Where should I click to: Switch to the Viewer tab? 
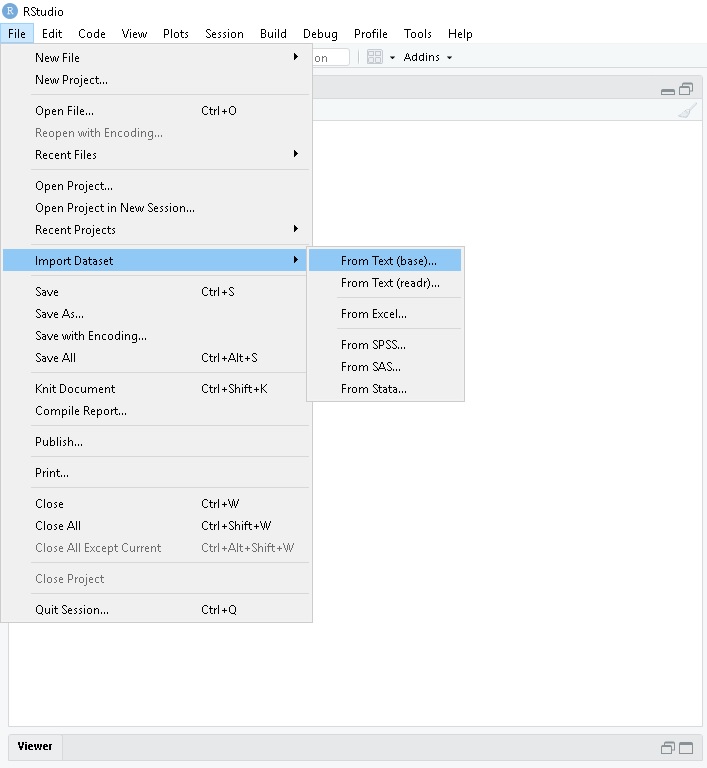(x=35, y=746)
